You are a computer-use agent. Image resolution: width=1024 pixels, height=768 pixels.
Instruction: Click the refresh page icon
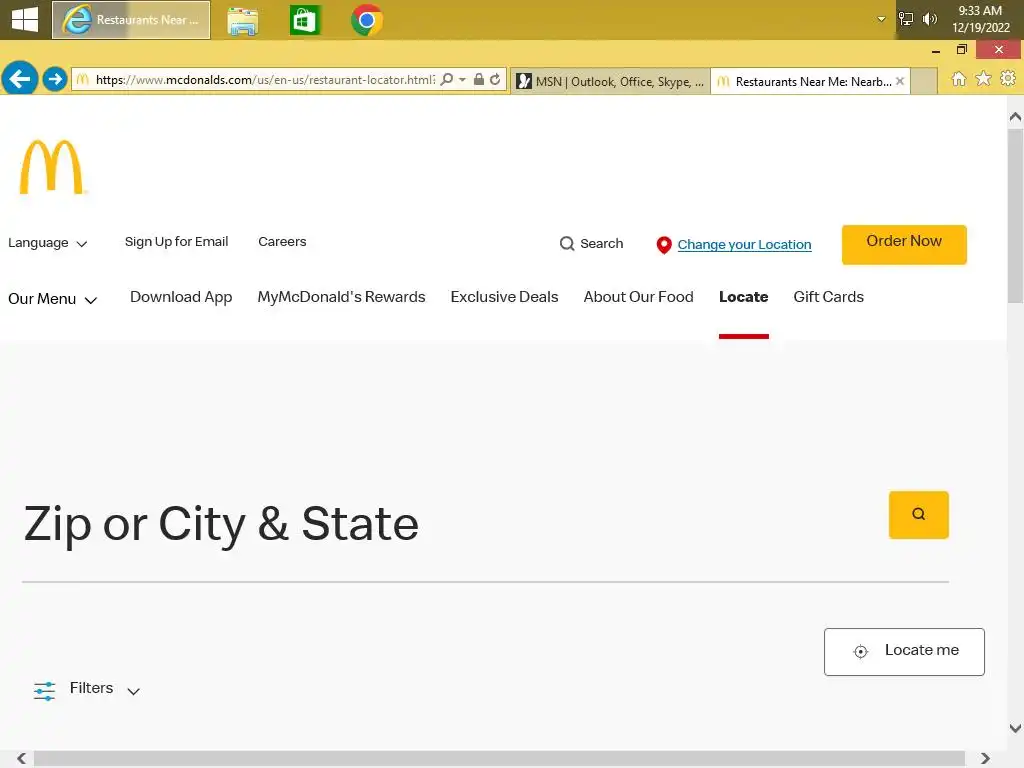(495, 79)
